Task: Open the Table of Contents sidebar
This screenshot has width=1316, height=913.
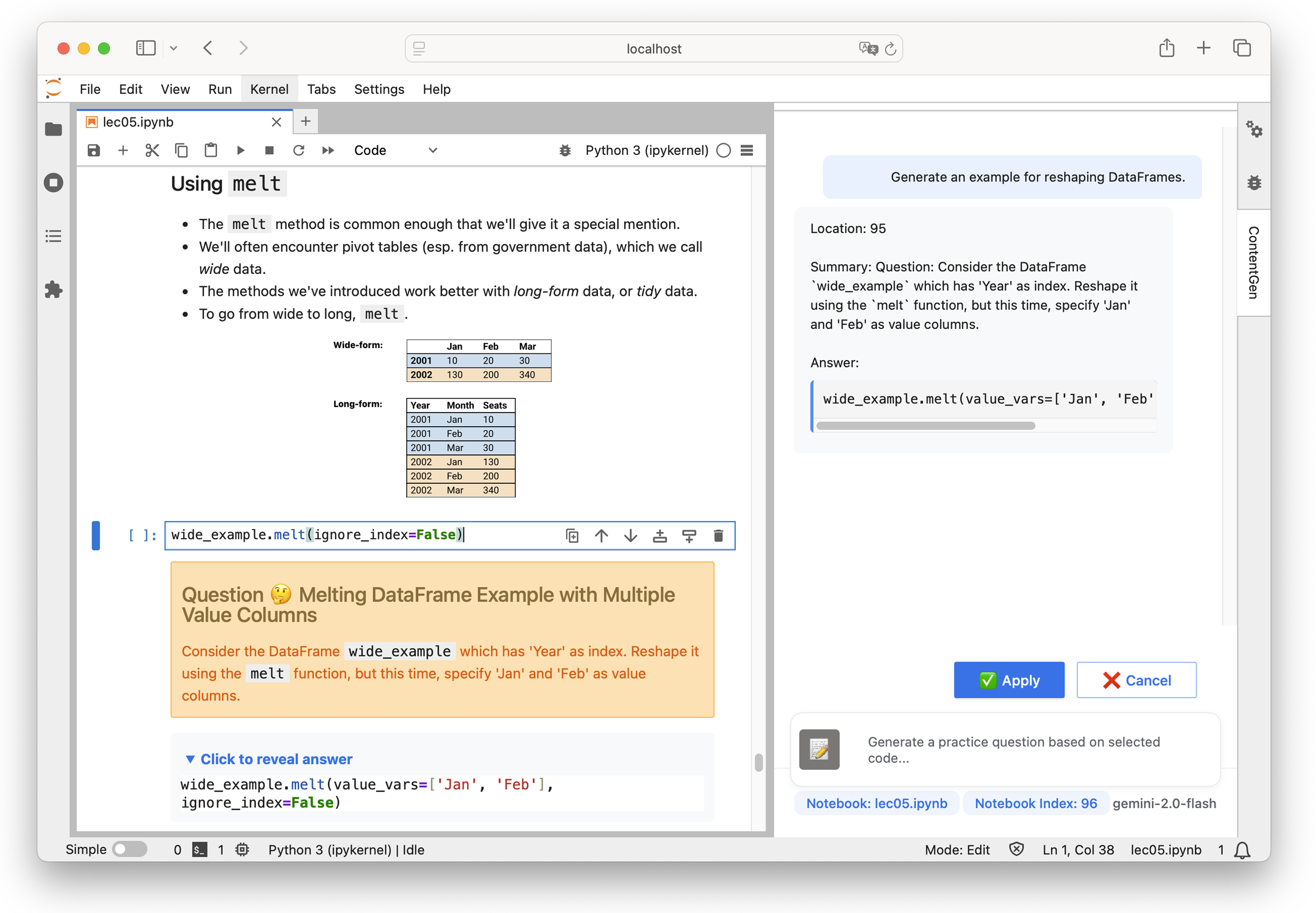Action: pos(53,236)
